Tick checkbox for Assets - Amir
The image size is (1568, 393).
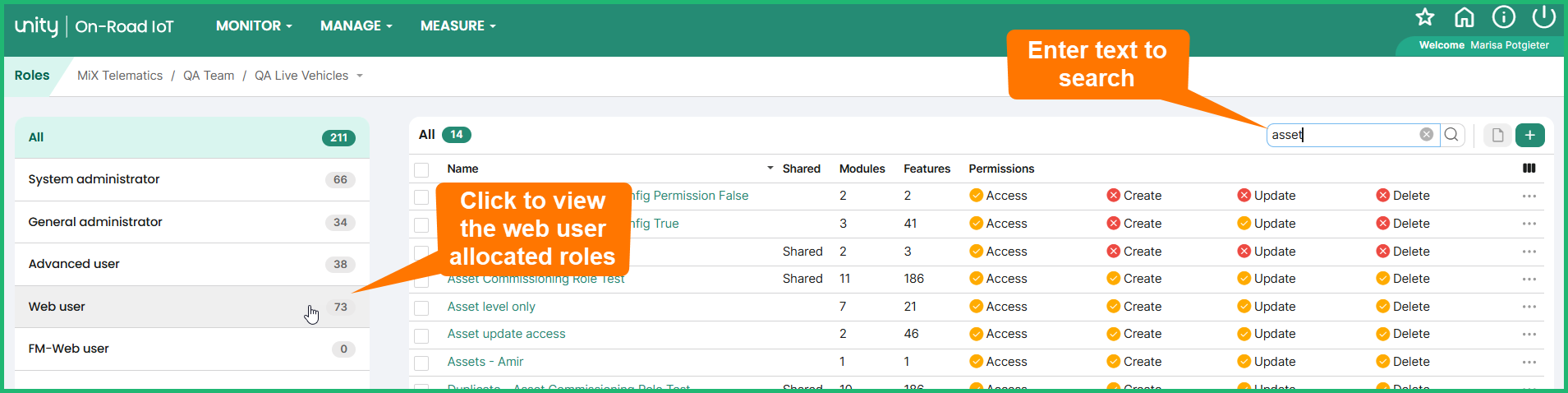421,363
